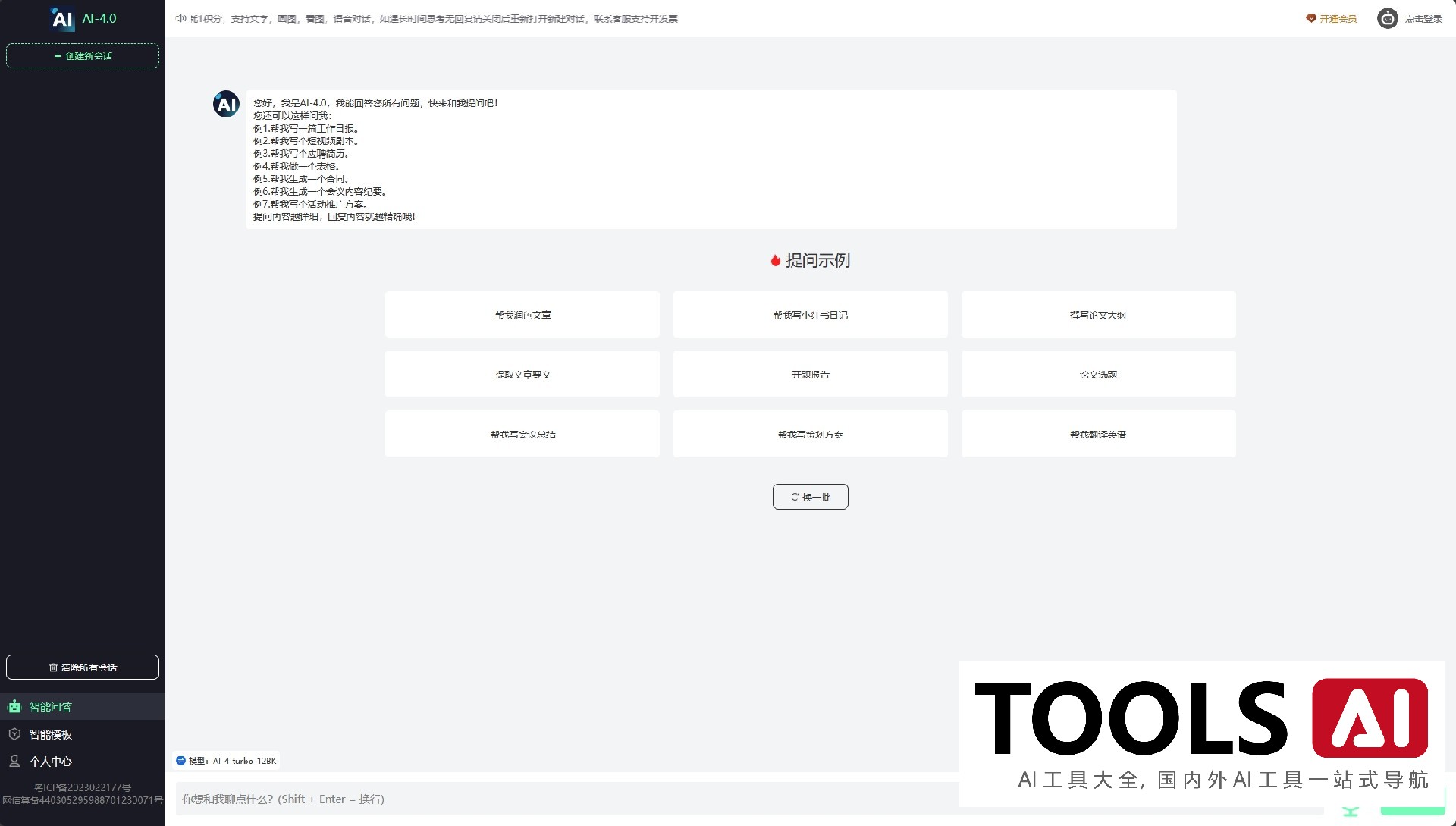The image size is (1456, 826).
Task: Click the shield icon for 智能模板
Action: (x=14, y=734)
